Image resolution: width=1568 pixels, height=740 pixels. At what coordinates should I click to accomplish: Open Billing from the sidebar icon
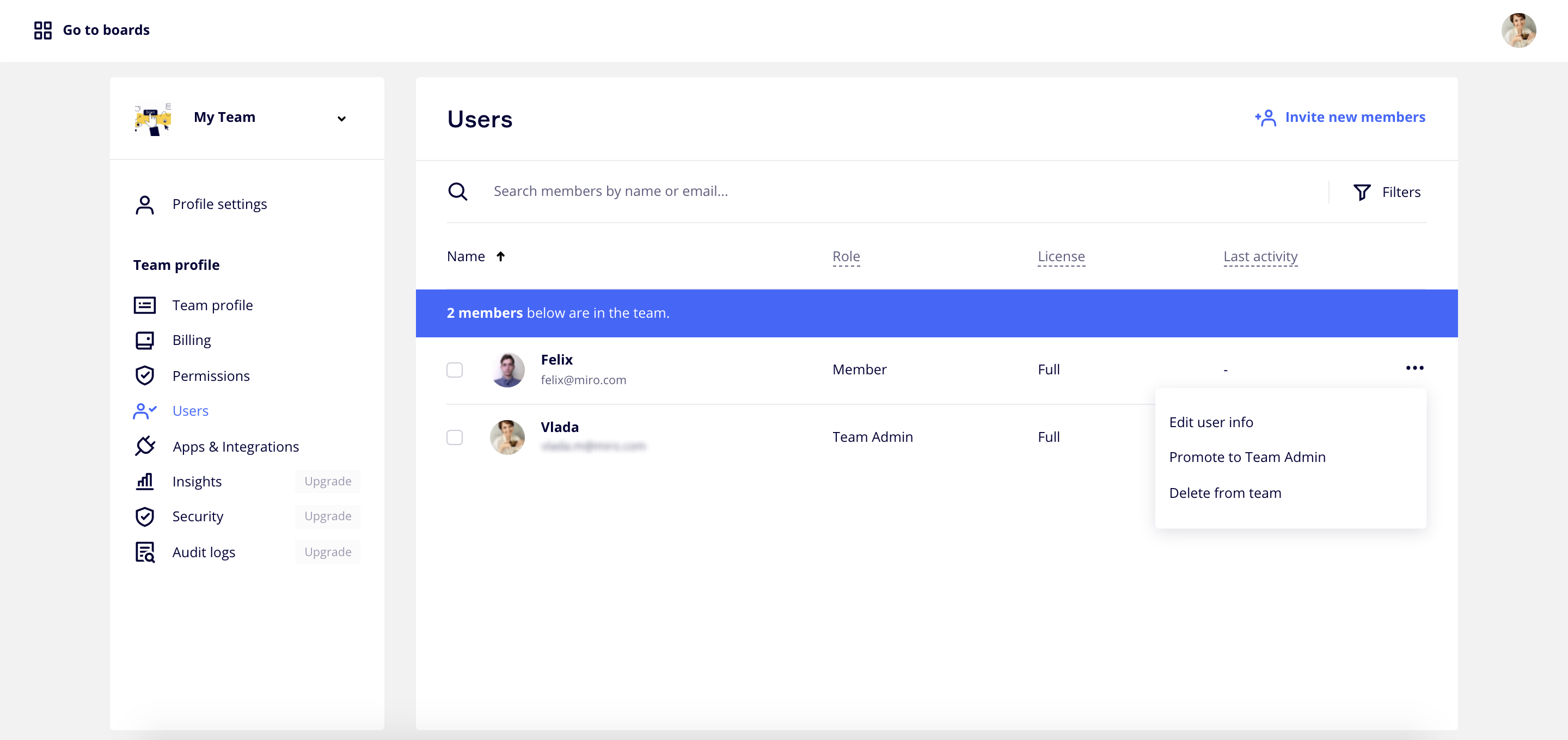point(144,340)
